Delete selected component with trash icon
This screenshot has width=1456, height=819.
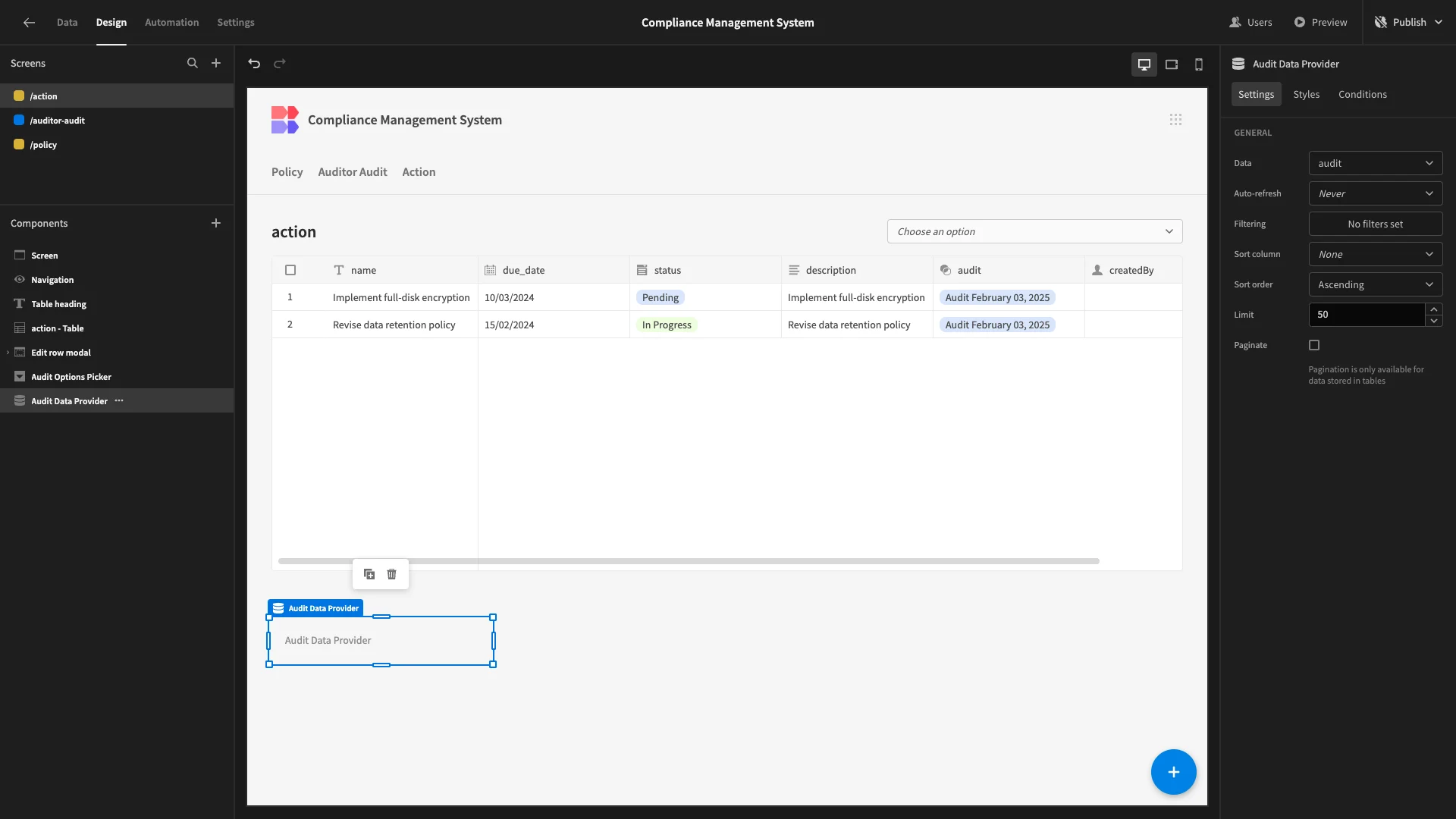(x=391, y=574)
